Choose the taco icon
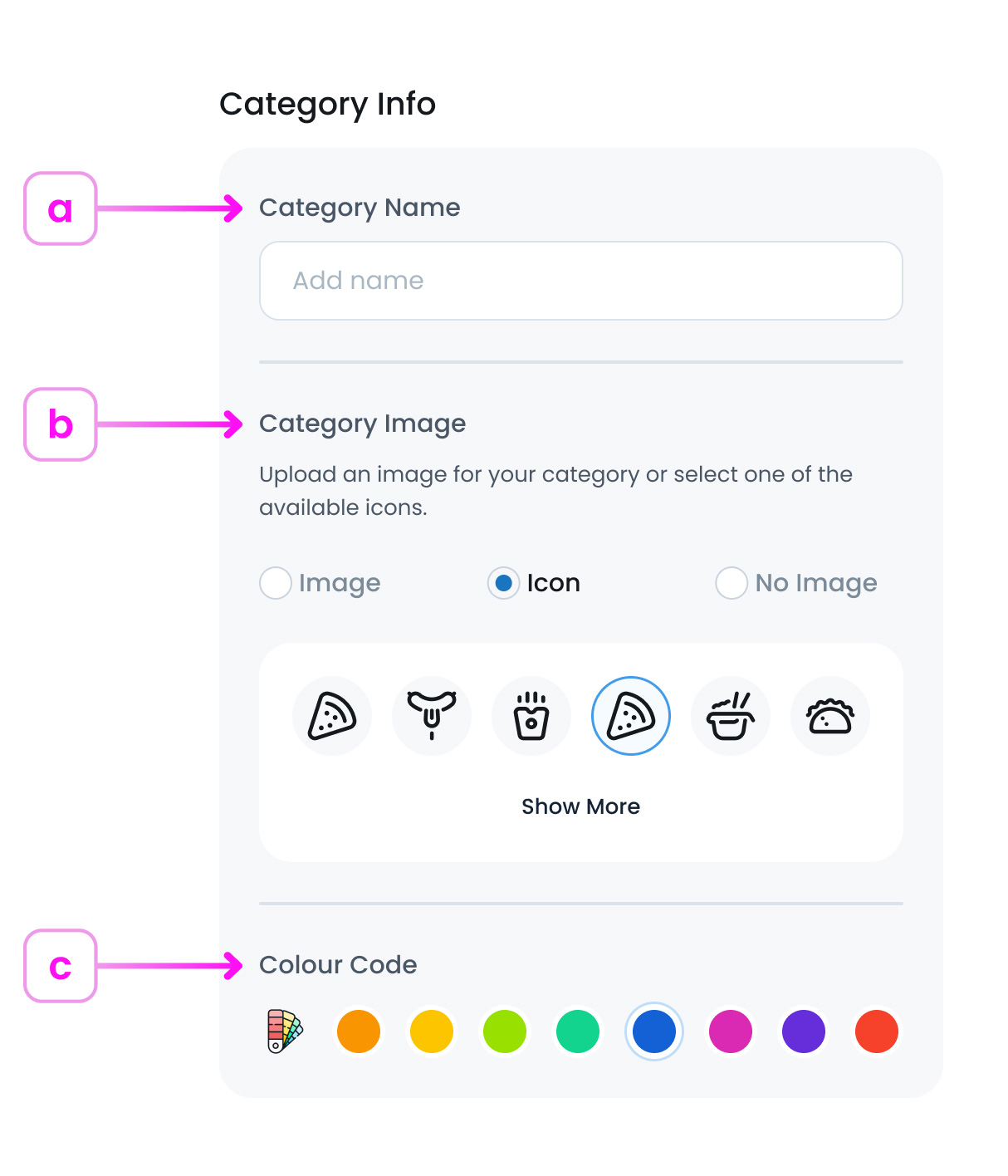This screenshot has height=1176, width=1008. click(x=830, y=716)
